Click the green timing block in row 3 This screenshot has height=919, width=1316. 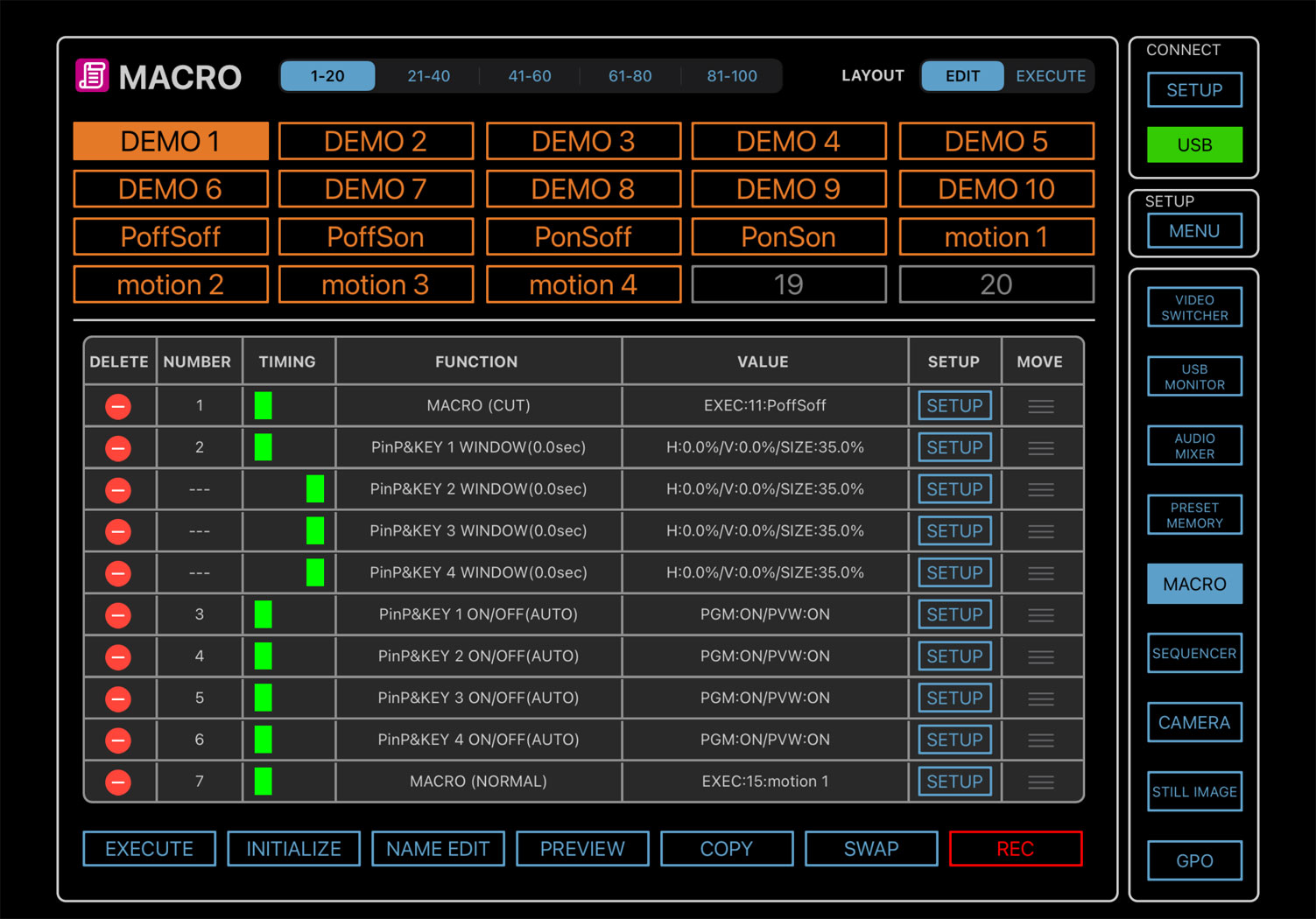pos(263,614)
